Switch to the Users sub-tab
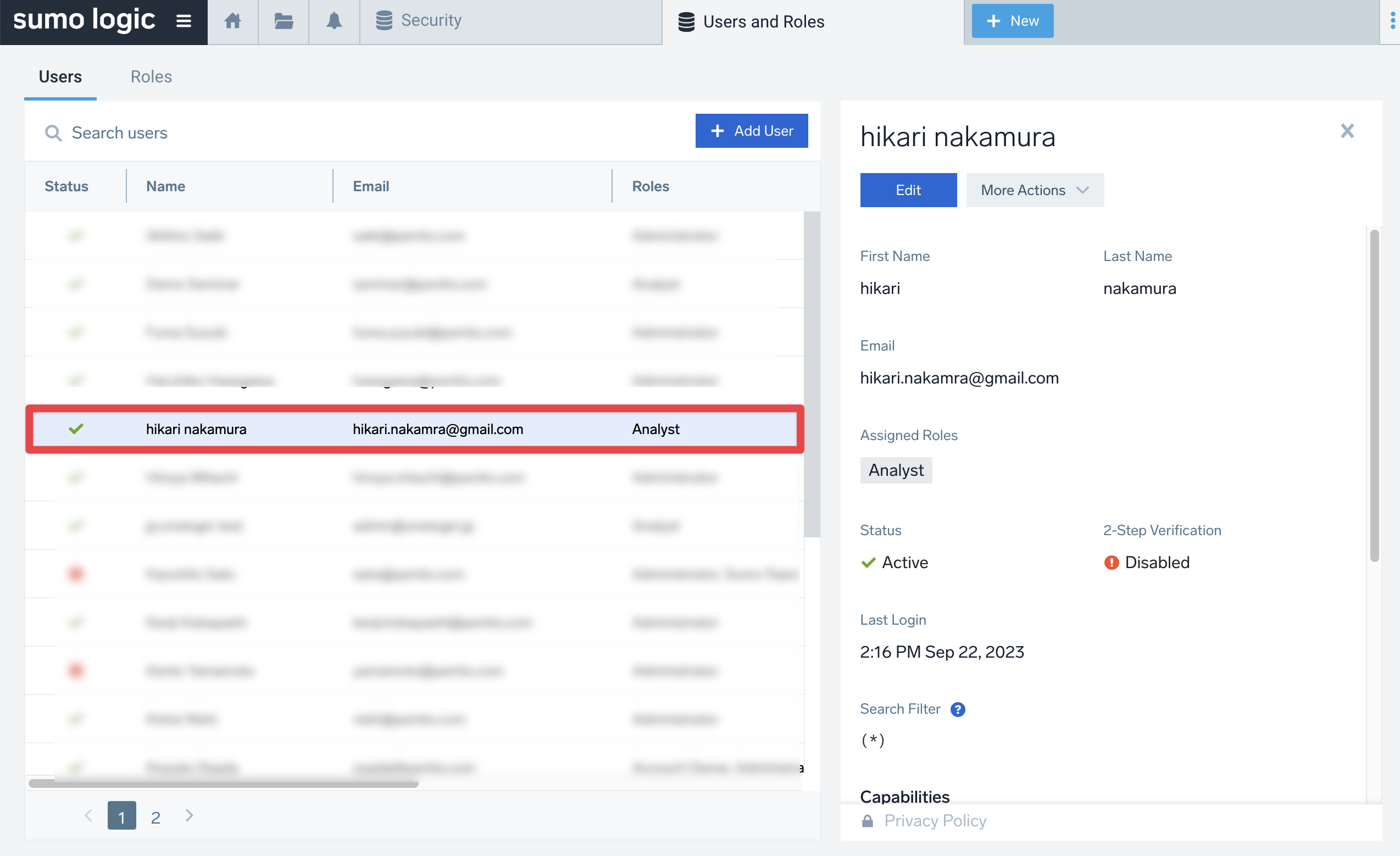 (x=60, y=77)
